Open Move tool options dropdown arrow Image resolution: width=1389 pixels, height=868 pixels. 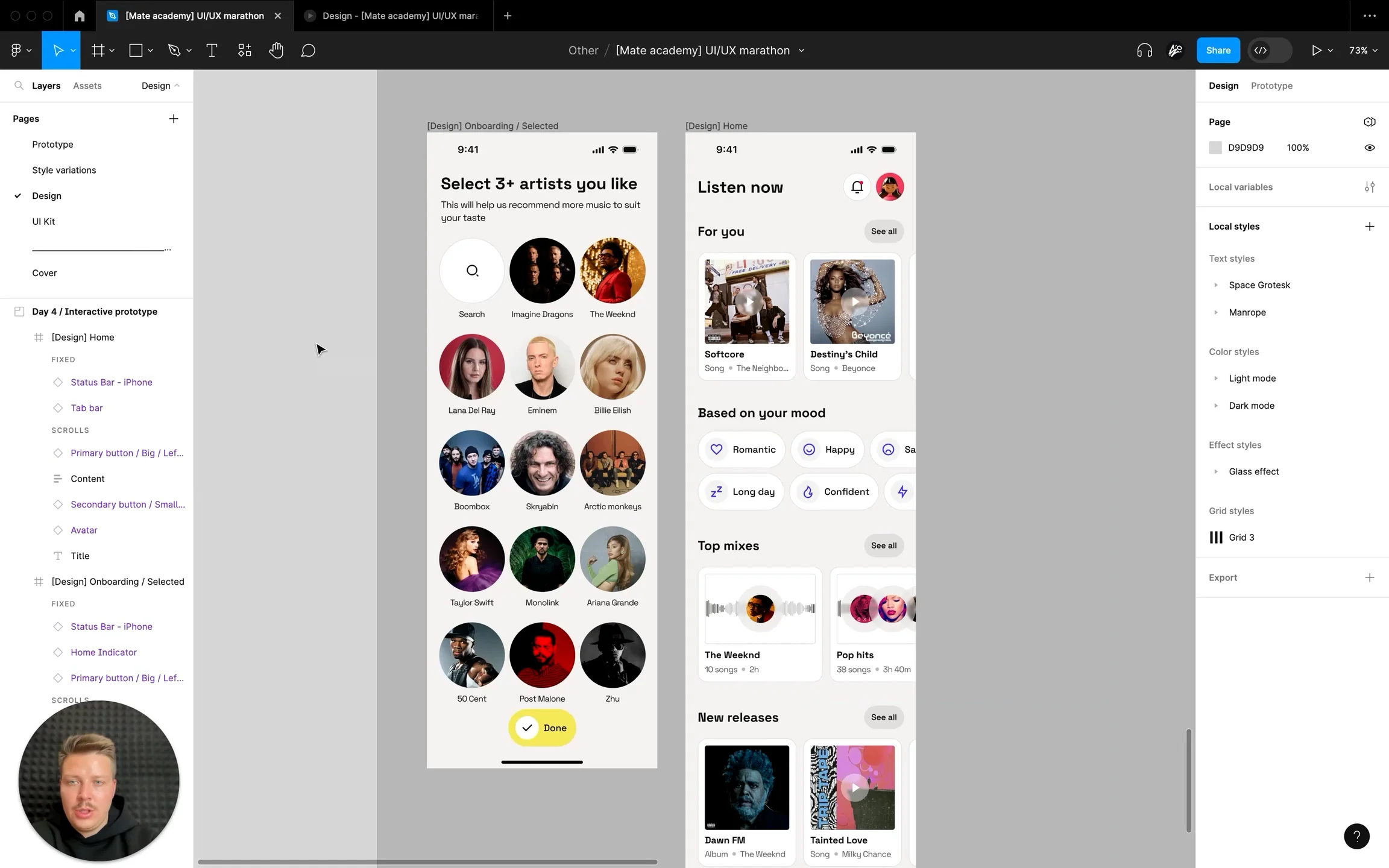(73, 51)
